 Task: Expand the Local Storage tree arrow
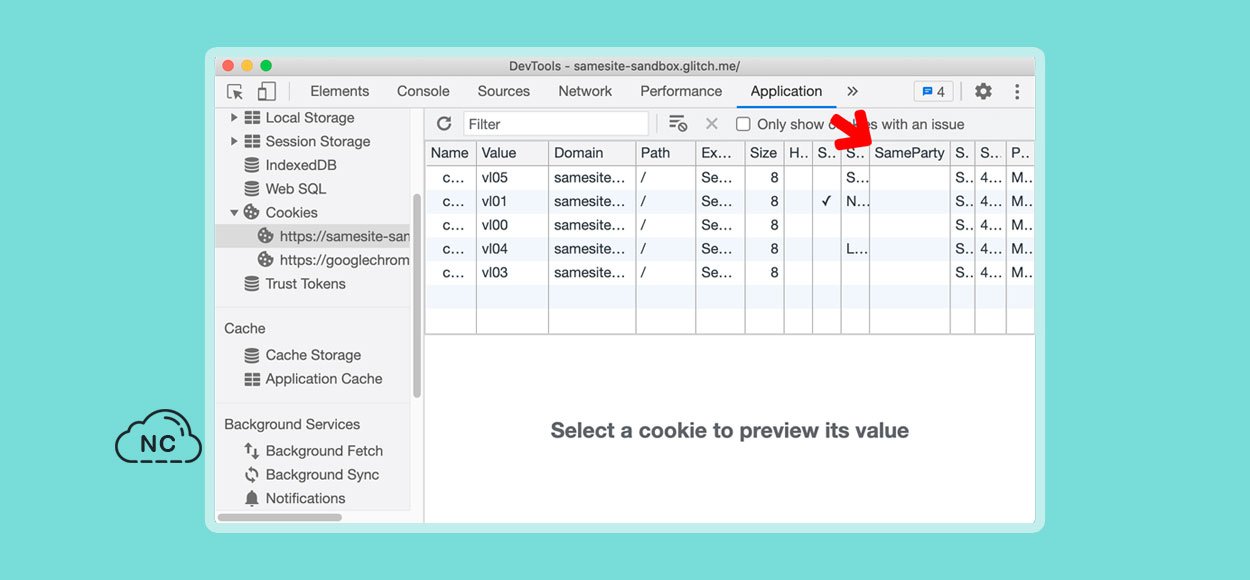(x=234, y=118)
